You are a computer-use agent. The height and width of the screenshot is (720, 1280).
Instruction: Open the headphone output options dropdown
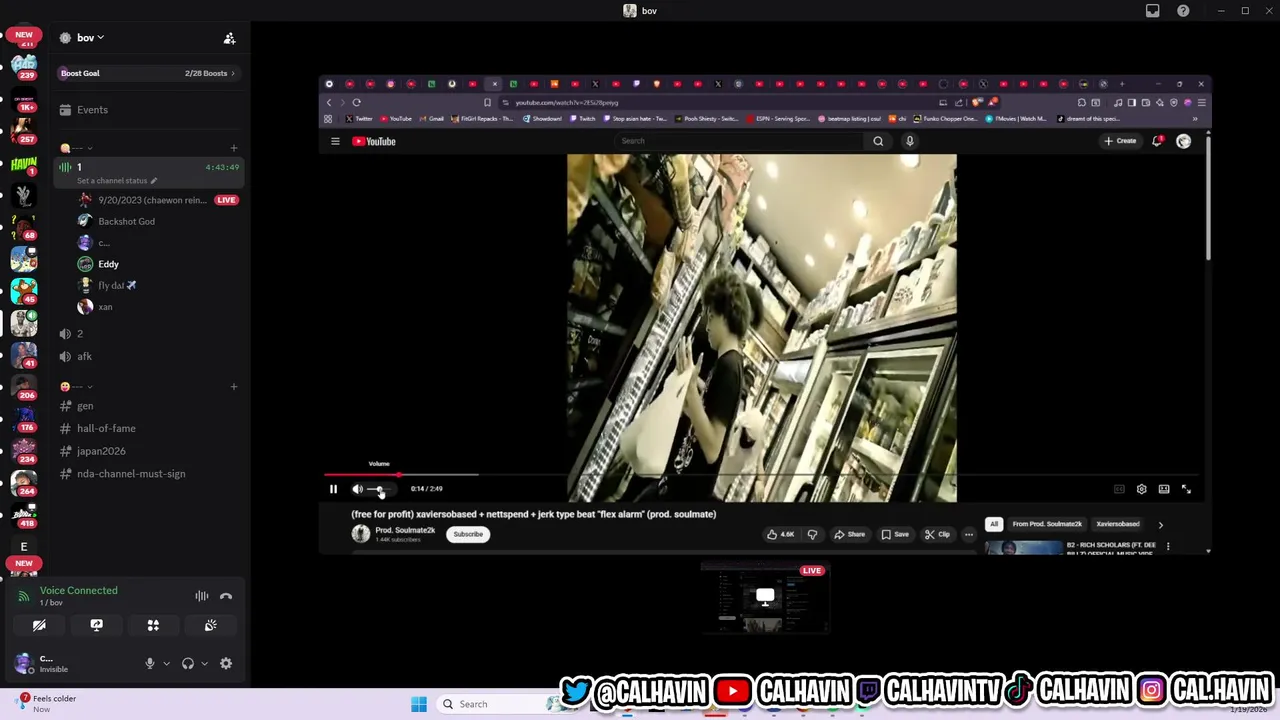coord(204,663)
